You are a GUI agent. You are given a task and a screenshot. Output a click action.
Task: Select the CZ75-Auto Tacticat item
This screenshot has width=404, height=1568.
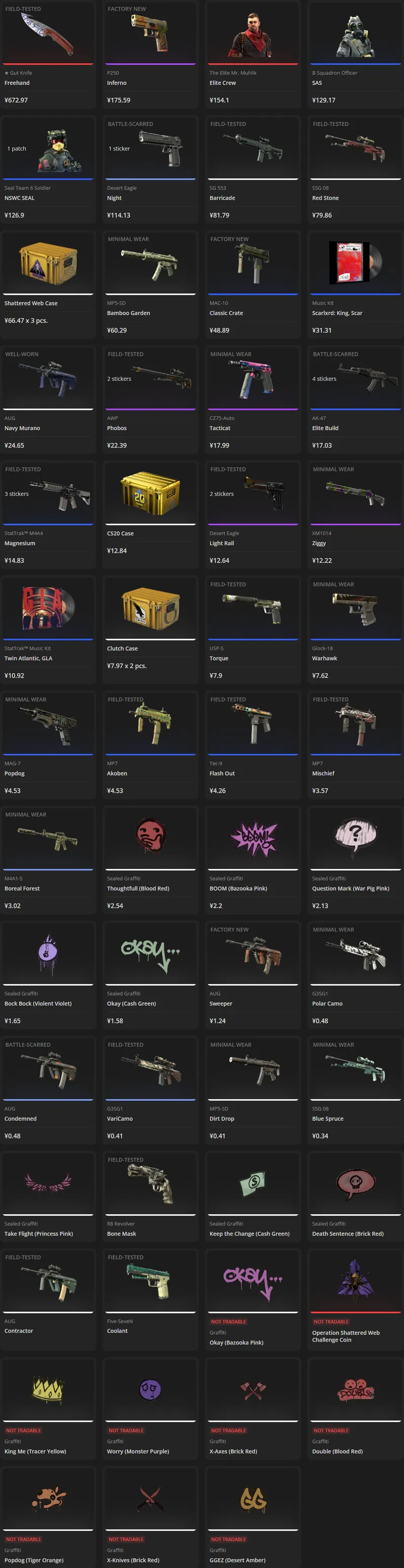[x=253, y=399]
